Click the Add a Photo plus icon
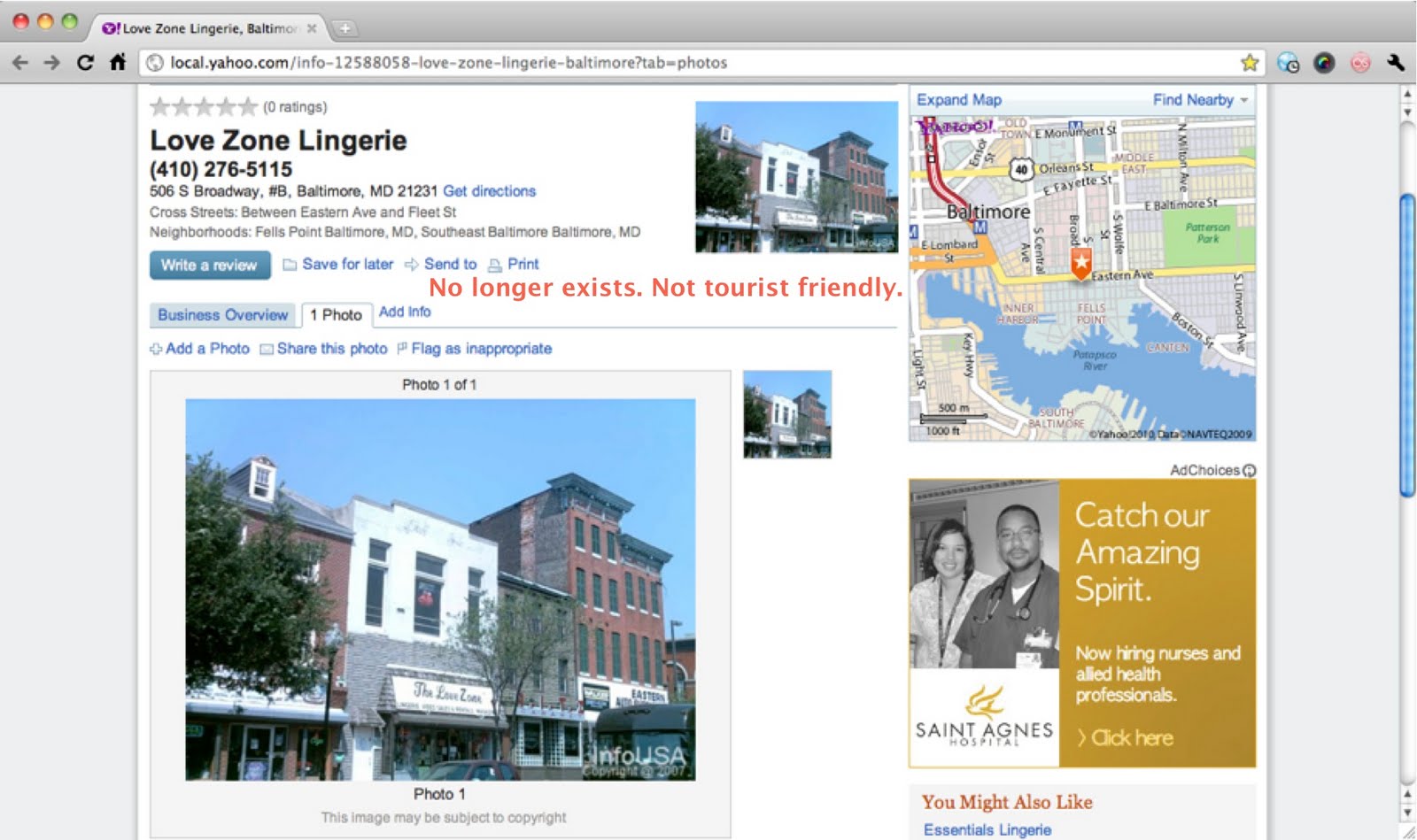The width and height of the screenshot is (1417, 840). click(156, 350)
